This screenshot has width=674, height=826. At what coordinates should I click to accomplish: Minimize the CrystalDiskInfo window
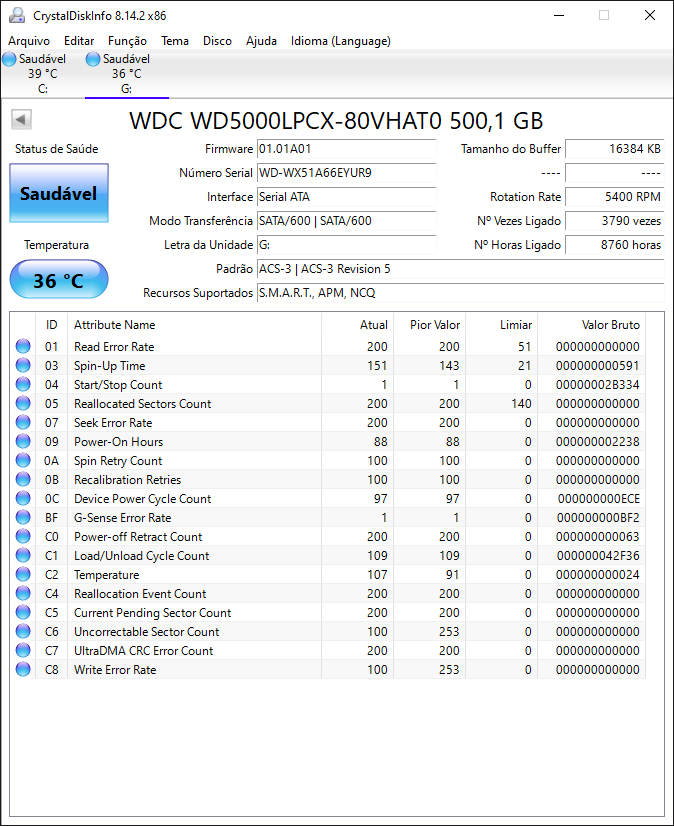(x=559, y=15)
